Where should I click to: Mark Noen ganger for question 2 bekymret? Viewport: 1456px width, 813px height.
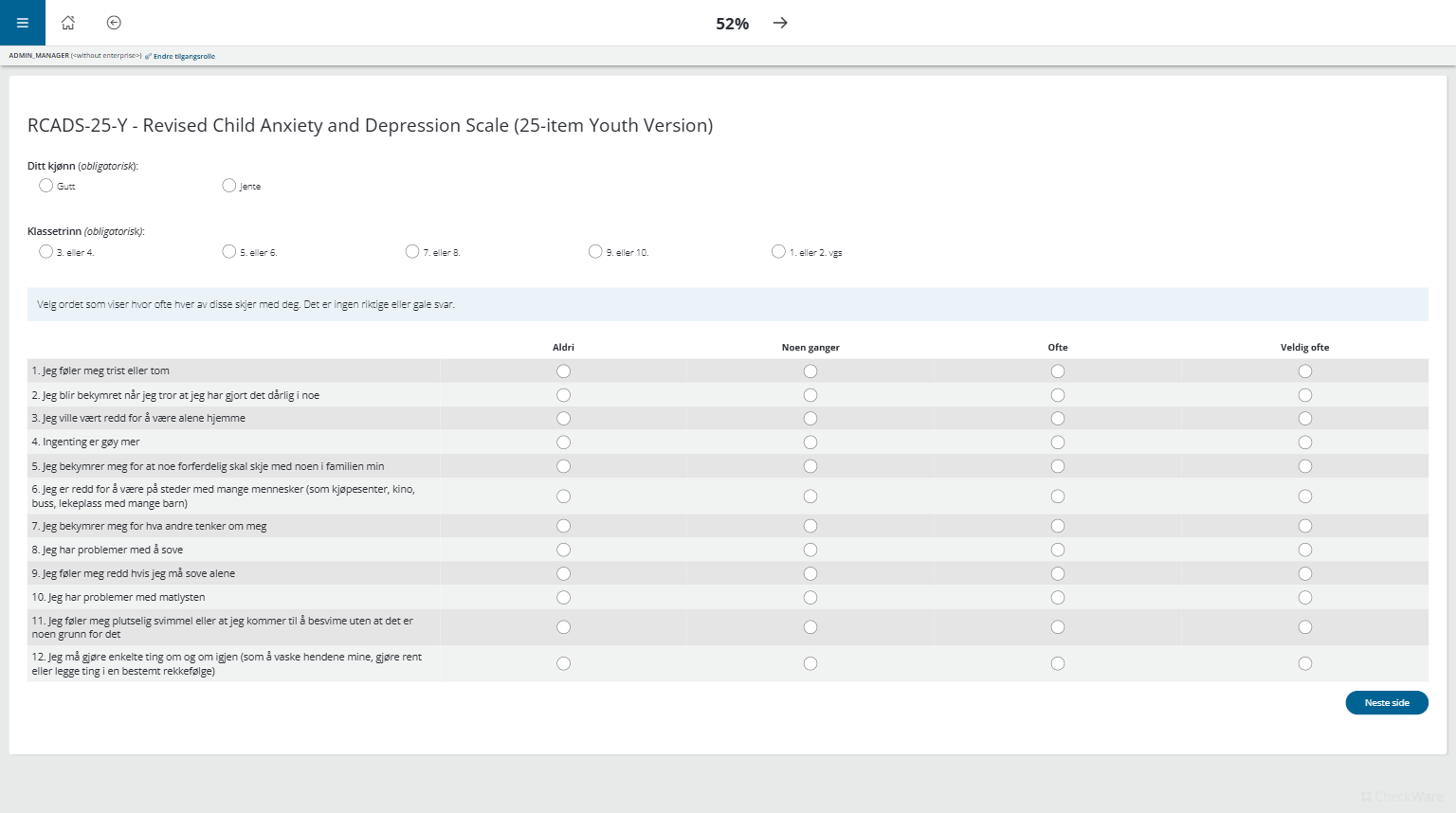pyautogui.click(x=810, y=395)
